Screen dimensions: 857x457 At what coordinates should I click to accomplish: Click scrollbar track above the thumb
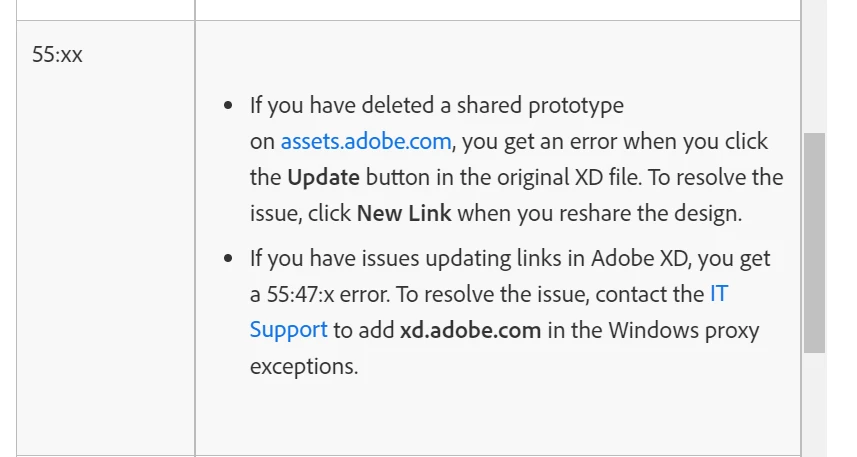(814, 66)
